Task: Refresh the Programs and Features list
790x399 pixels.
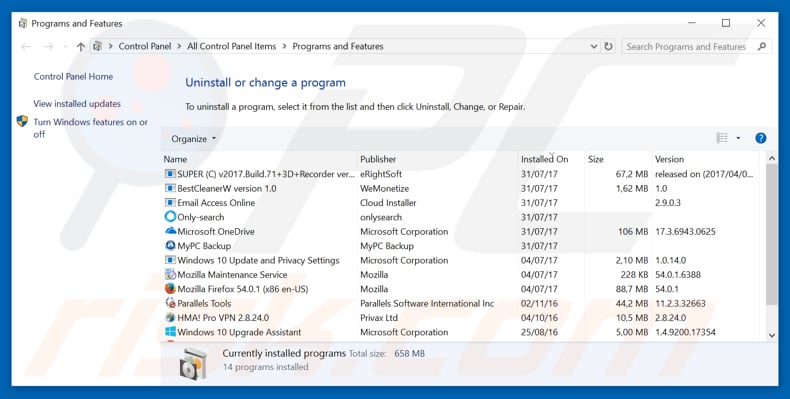Action: [x=609, y=46]
